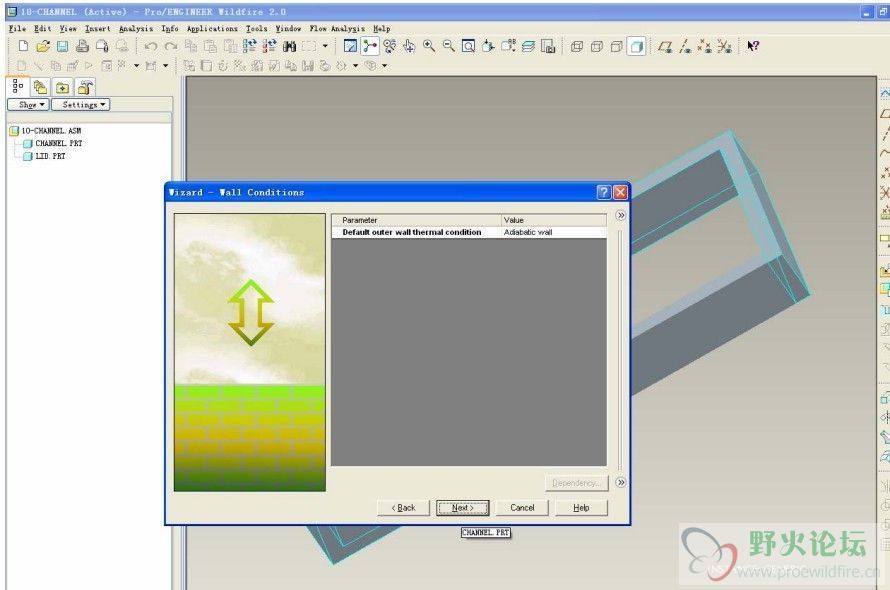Switch to Hidden Line display style
Viewport: 890px width, 590px height.
597,46
